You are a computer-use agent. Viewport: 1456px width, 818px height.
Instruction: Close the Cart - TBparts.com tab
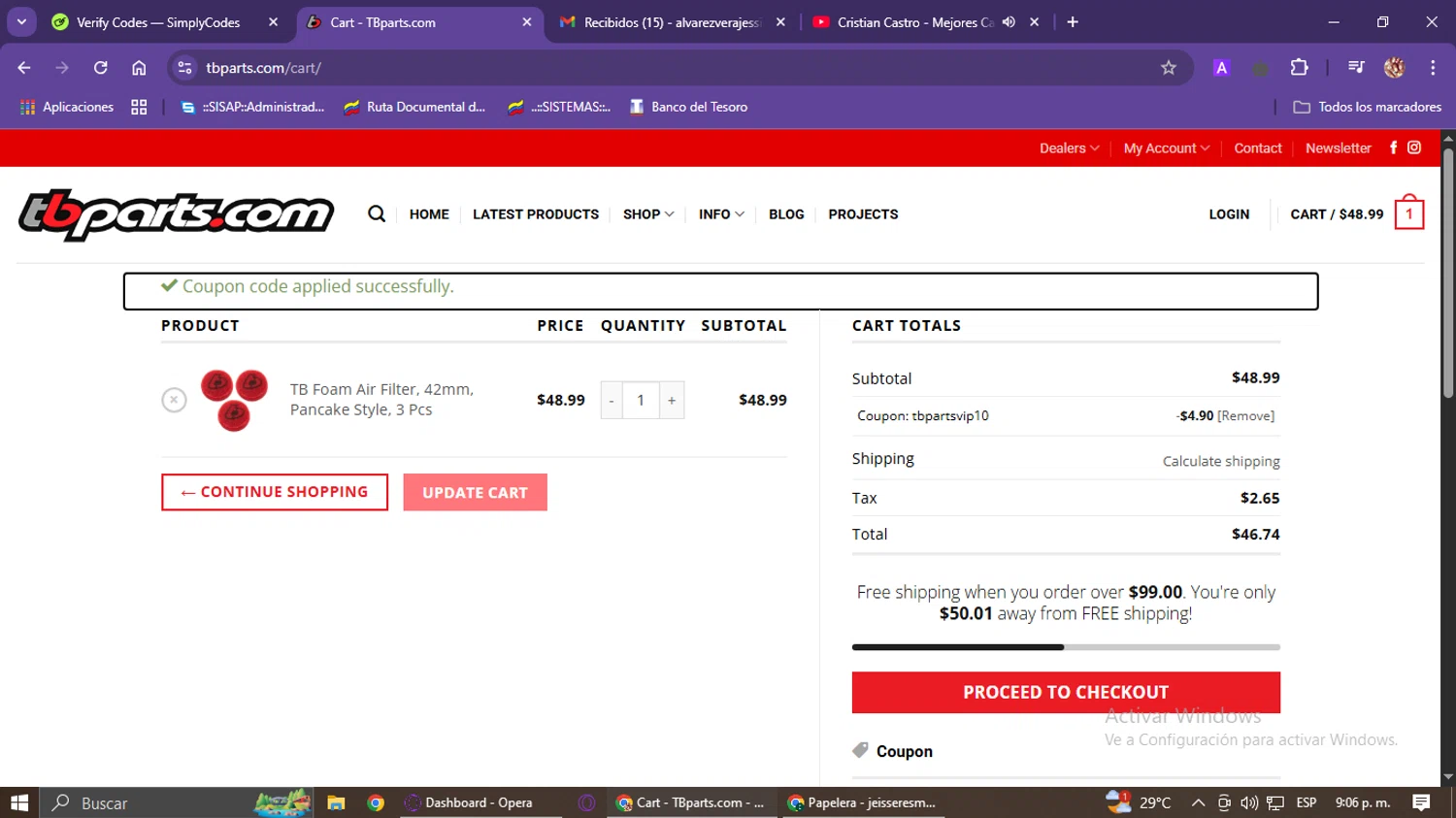tap(527, 22)
